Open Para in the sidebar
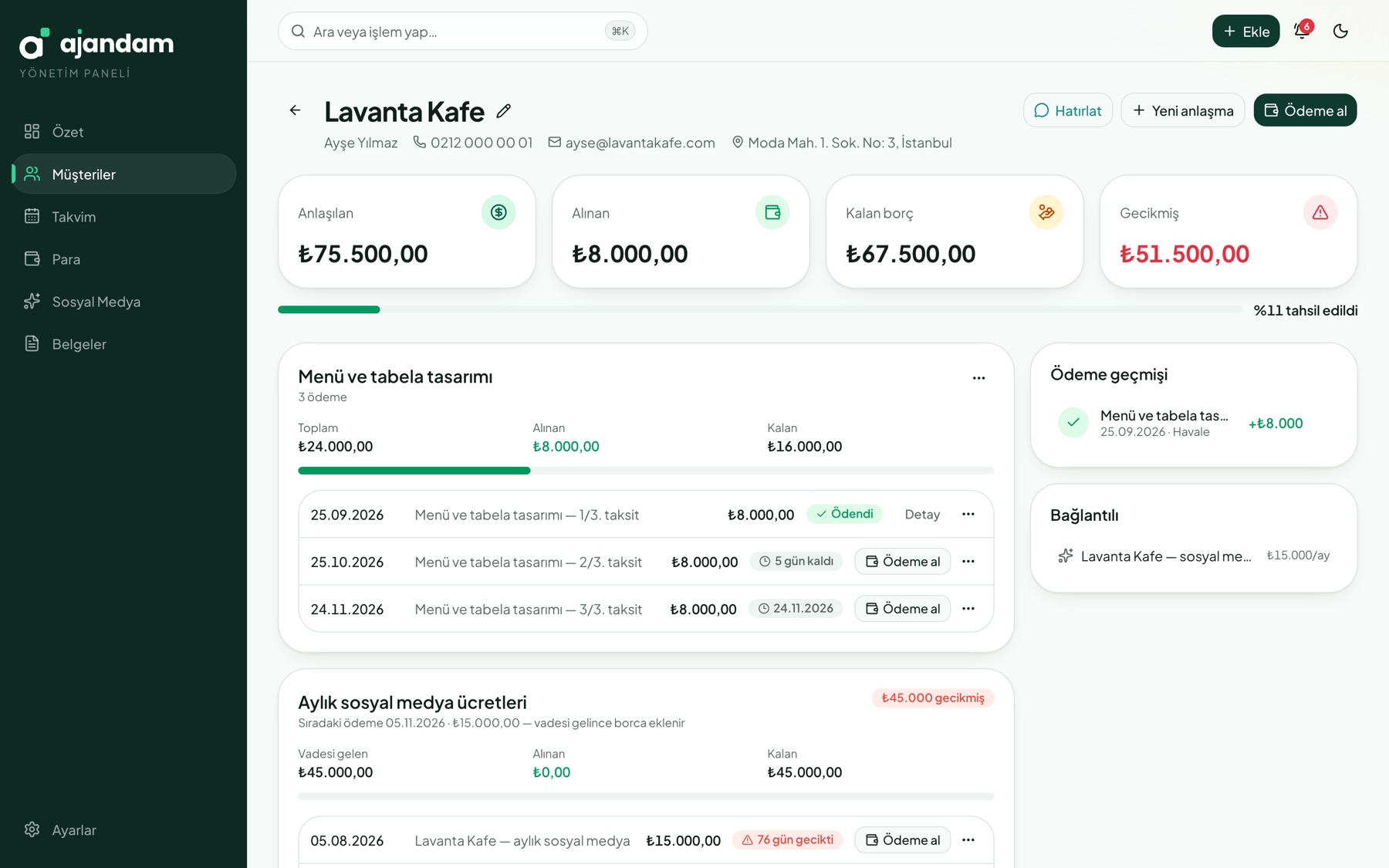The image size is (1389, 868). click(x=123, y=258)
